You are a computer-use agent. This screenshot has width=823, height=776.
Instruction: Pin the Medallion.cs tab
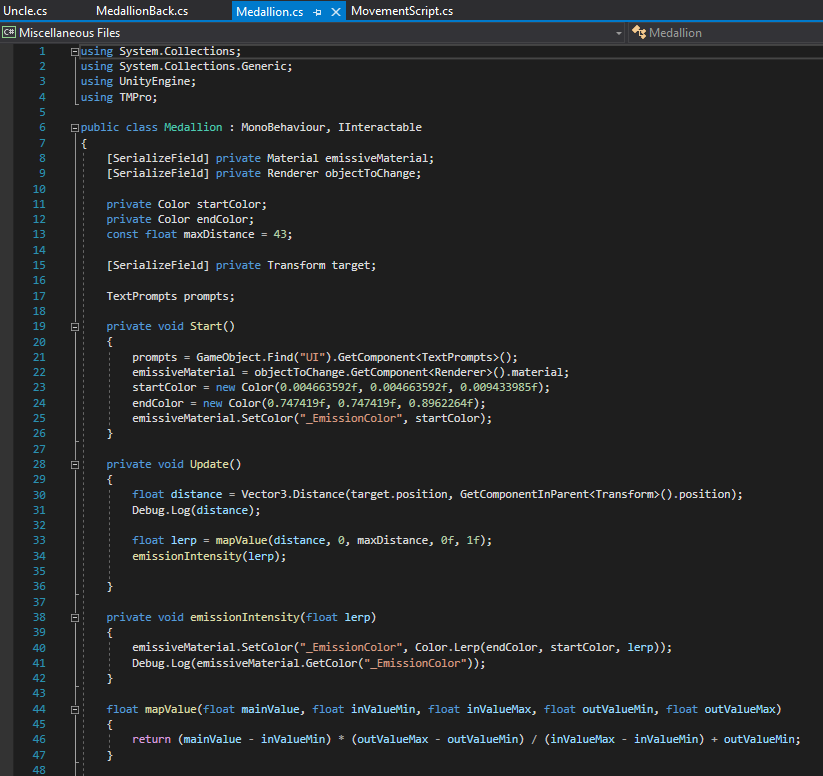[x=317, y=12]
